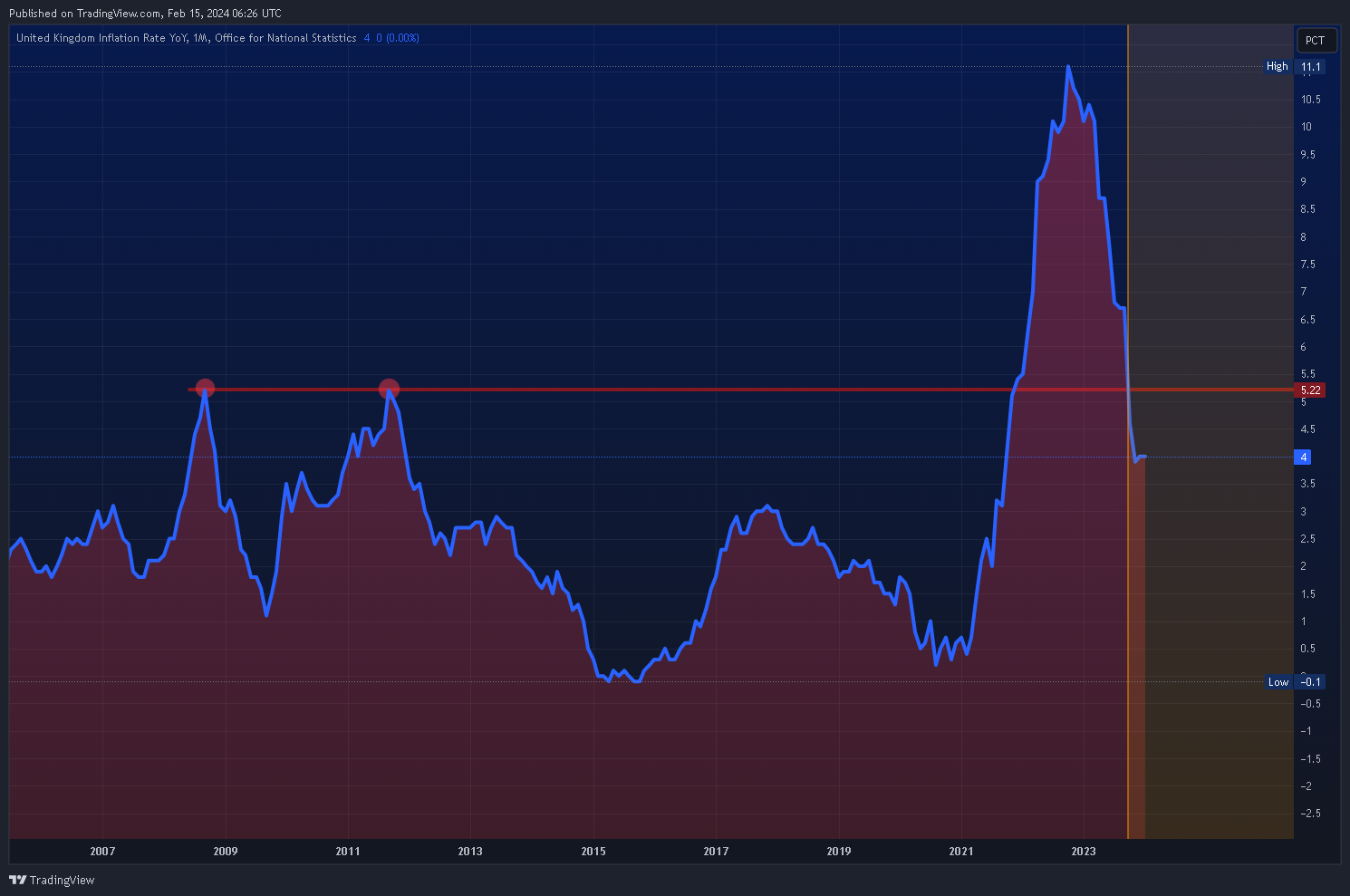The width and height of the screenshot is (1350, 896).
Task: Click the 2009 label on the time axis
Action: coord(225,851)
